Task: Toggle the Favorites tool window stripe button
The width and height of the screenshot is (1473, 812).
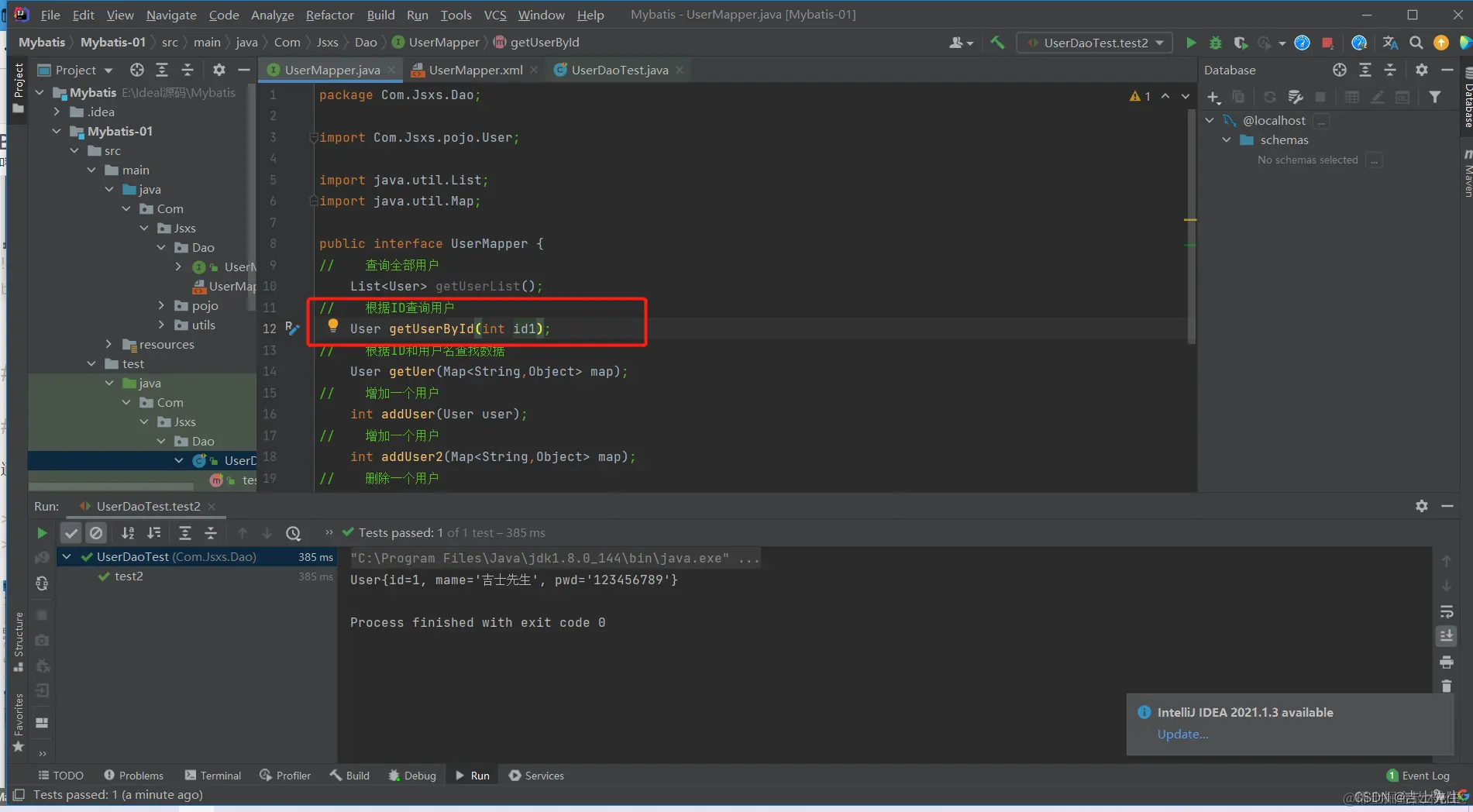Action: 19,722
